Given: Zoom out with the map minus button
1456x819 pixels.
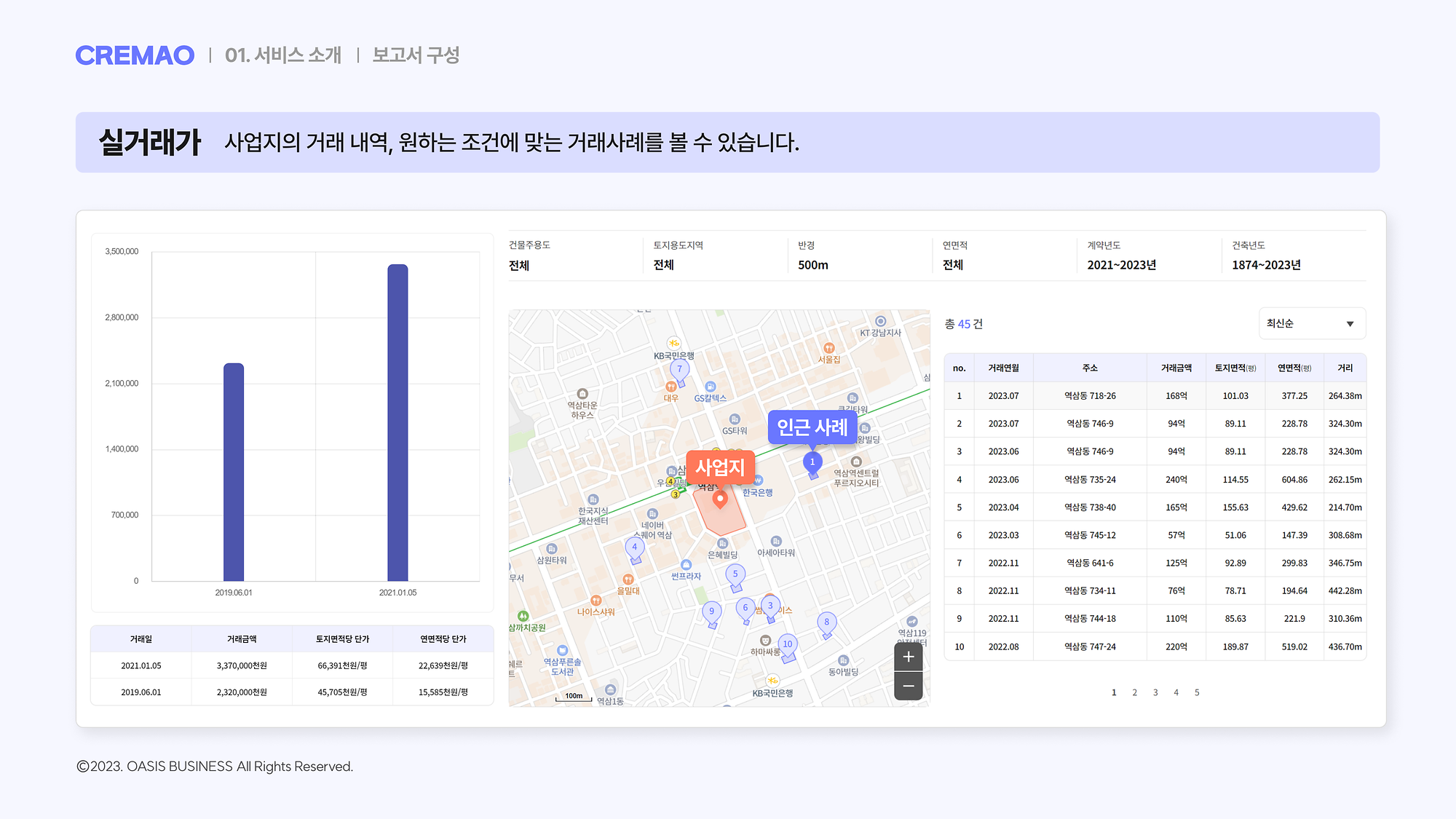Looking at the screenshot, I should [x=908, y=686].
